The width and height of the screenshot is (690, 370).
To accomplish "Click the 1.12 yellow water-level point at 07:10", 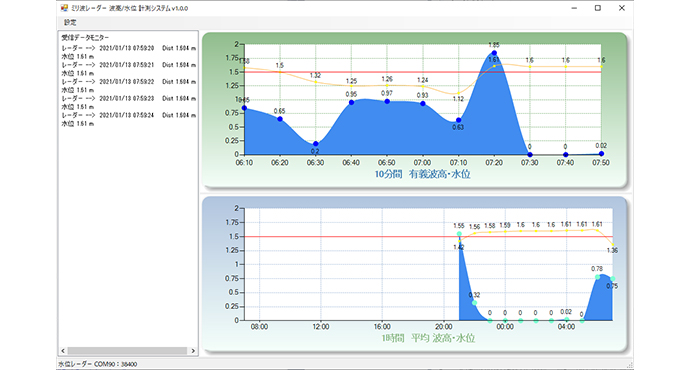I will click(x=459, y=93).
